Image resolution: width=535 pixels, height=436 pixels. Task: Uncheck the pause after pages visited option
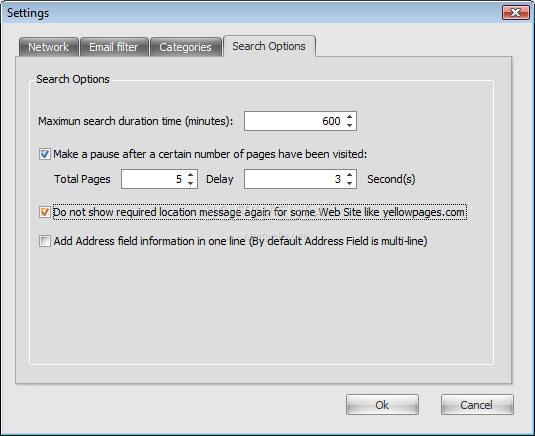click(45, 154)
